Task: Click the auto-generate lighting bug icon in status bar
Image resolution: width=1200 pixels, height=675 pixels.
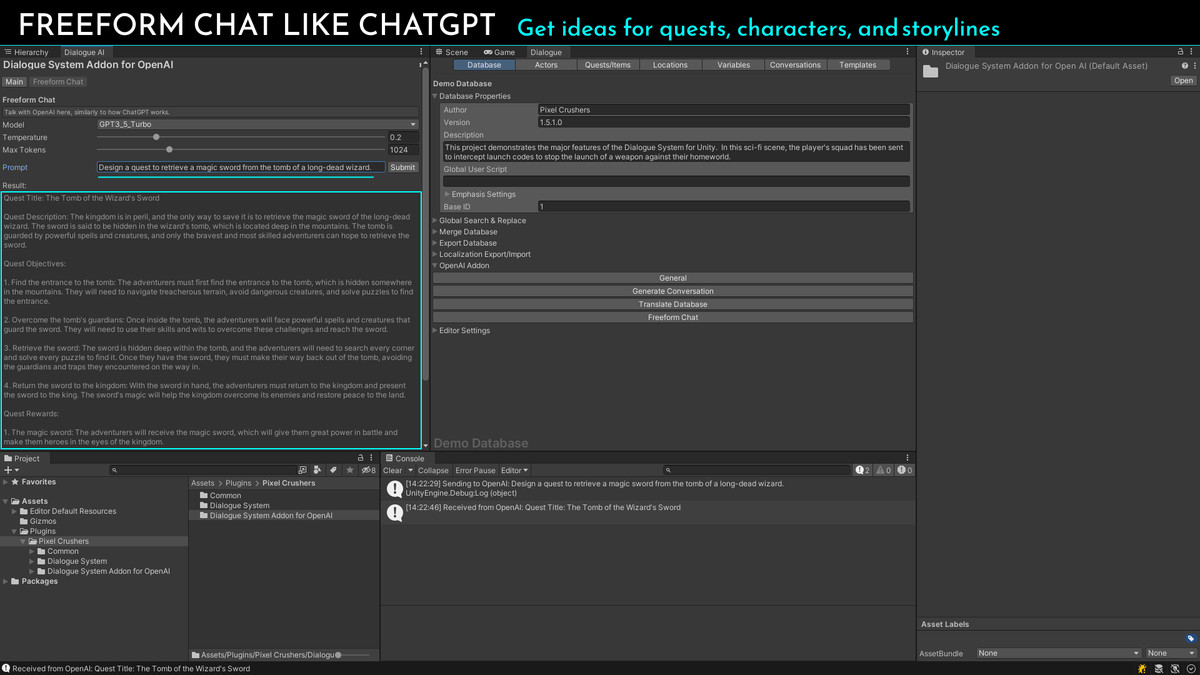Action: (1142, 668)
